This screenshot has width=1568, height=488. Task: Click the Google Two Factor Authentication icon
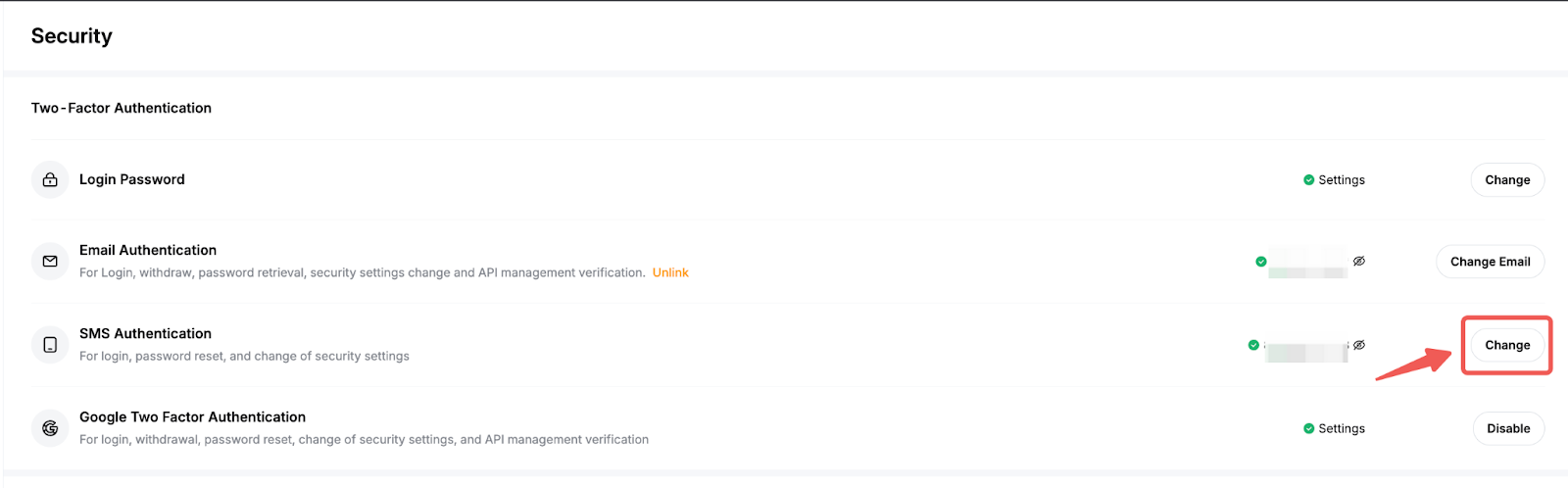[x=50, y=428]
